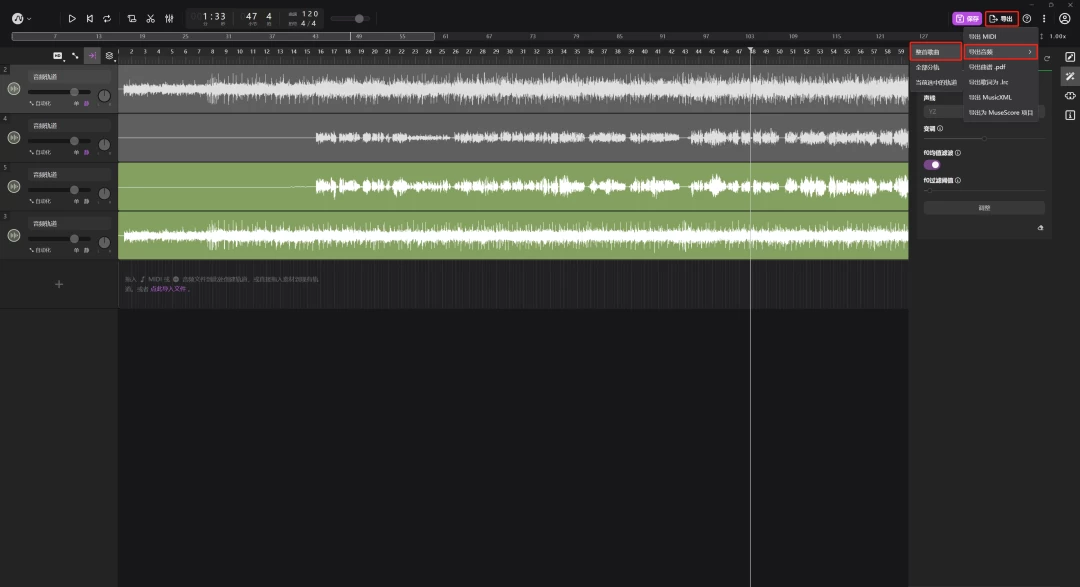Open the user account profile icon
The image size is (1080, 587).
pos(1064,19)
